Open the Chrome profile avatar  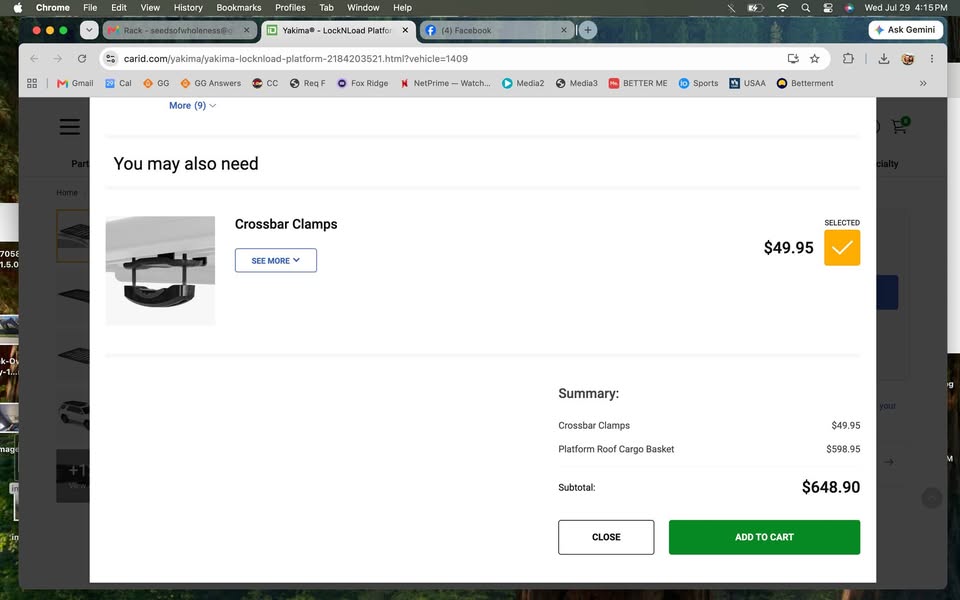(x=908, y=59)
